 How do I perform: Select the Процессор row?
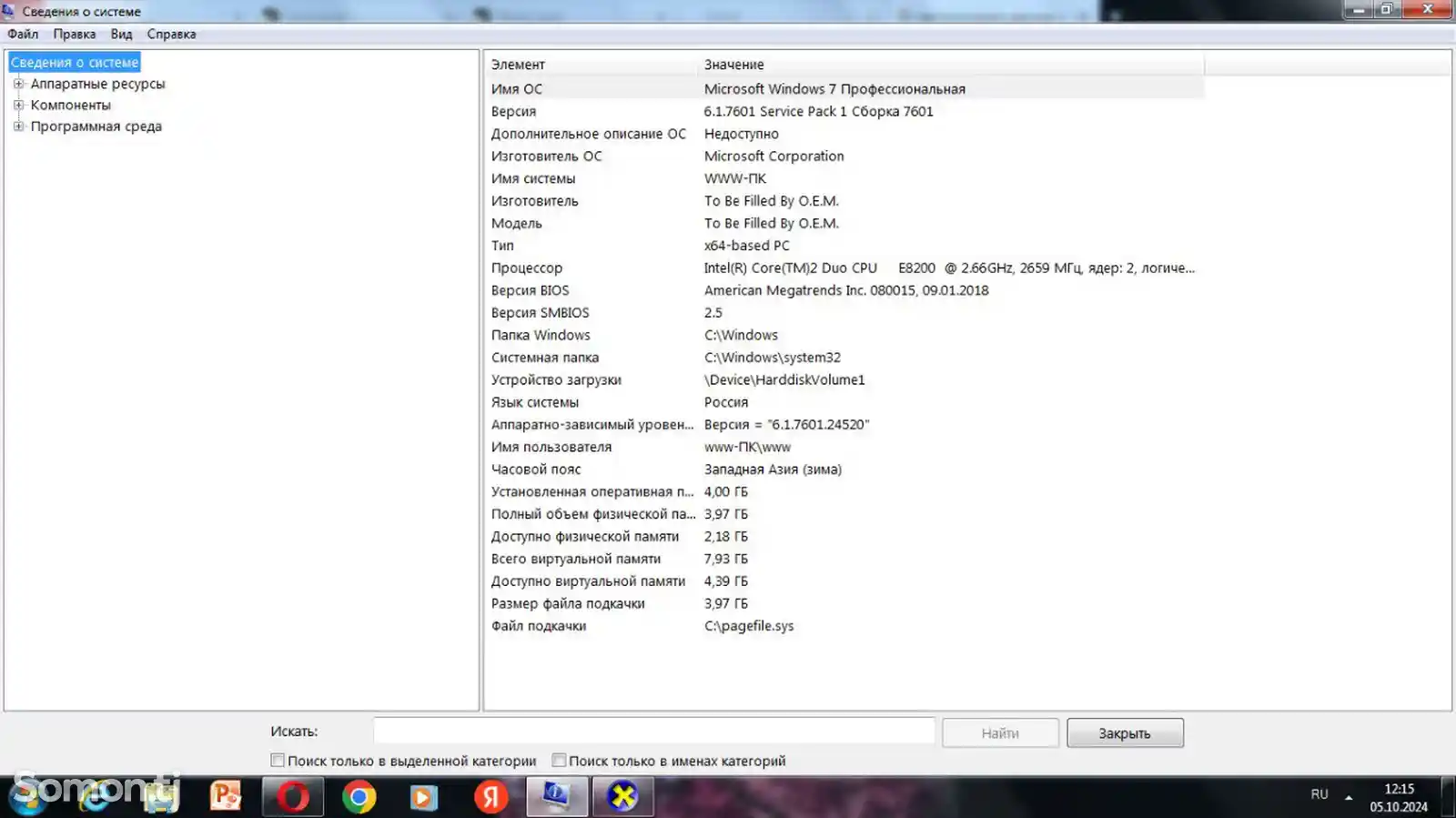[844, 268]
